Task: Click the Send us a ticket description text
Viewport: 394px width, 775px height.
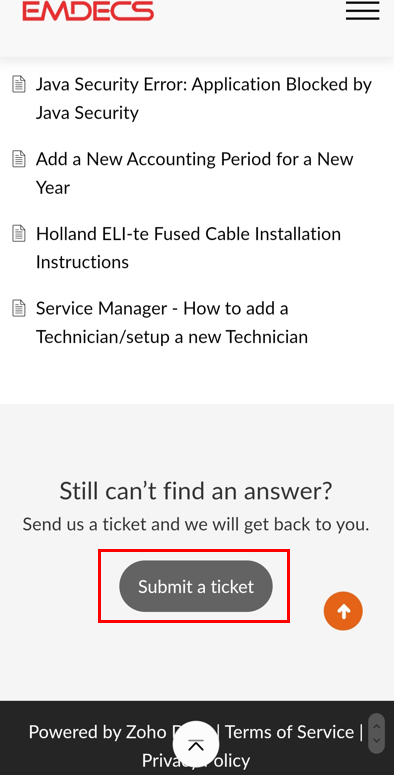Action: (x=196, y=524)
